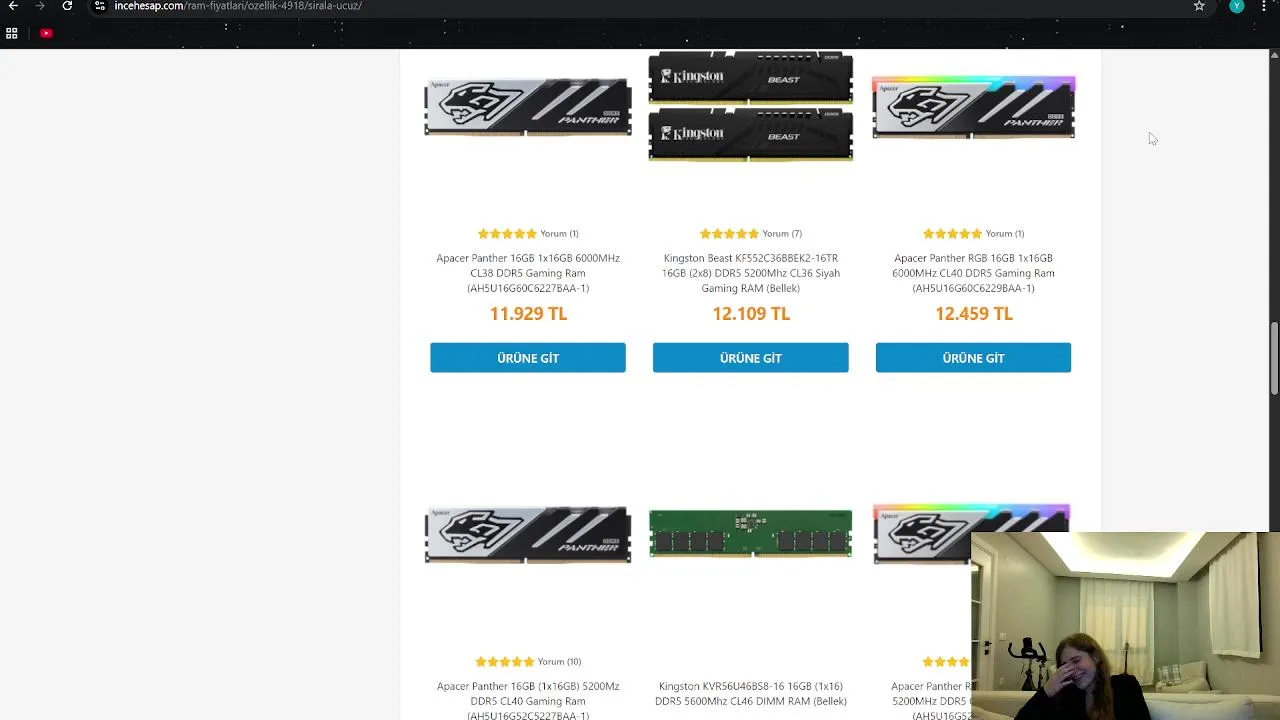The width and height of the screenshot is (1280, 720).
Task: Click green Kingston KVR56U46BS8 RAM image
Action: (x=751, y=533)
